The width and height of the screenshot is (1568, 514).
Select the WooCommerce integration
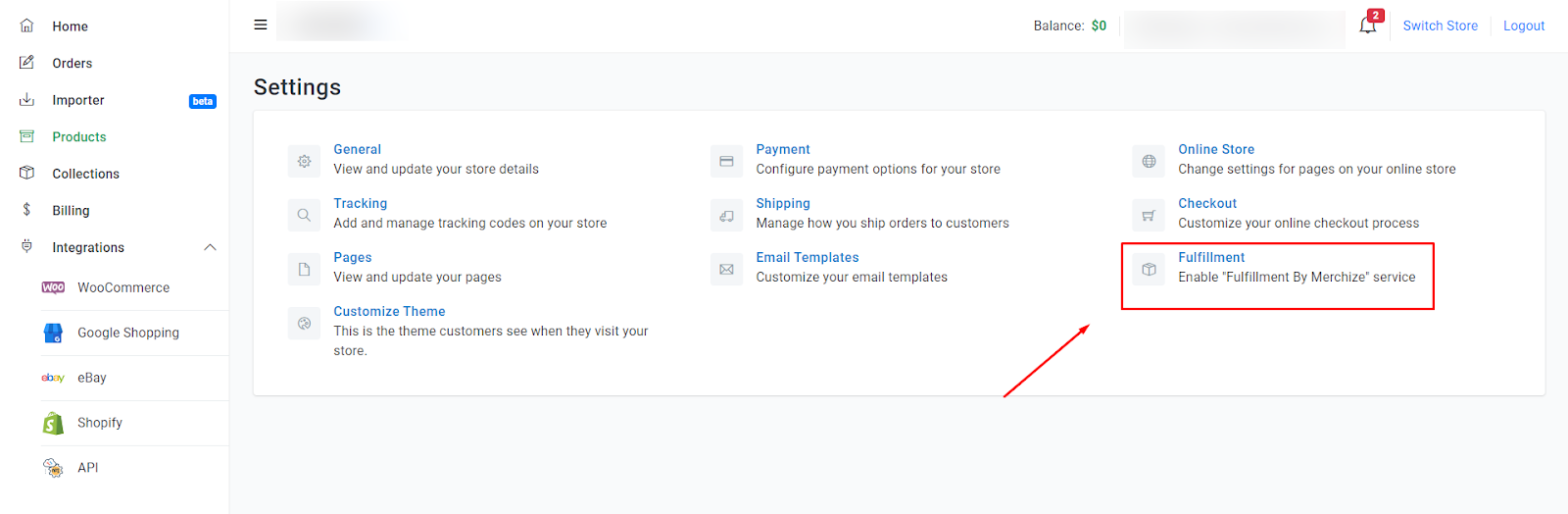124,287
